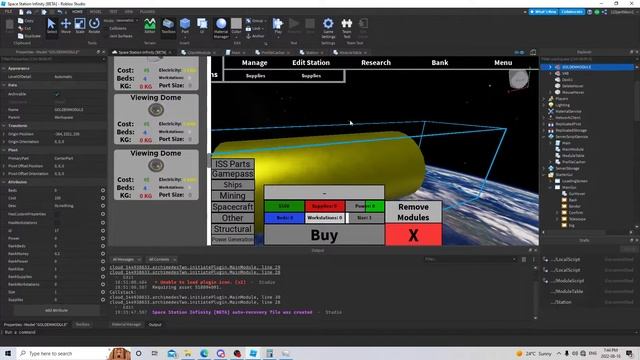The height and width of the screenshot is (360, 640).
Task: Toggle the Collisions option in ribbon
Action: (118, 29)
